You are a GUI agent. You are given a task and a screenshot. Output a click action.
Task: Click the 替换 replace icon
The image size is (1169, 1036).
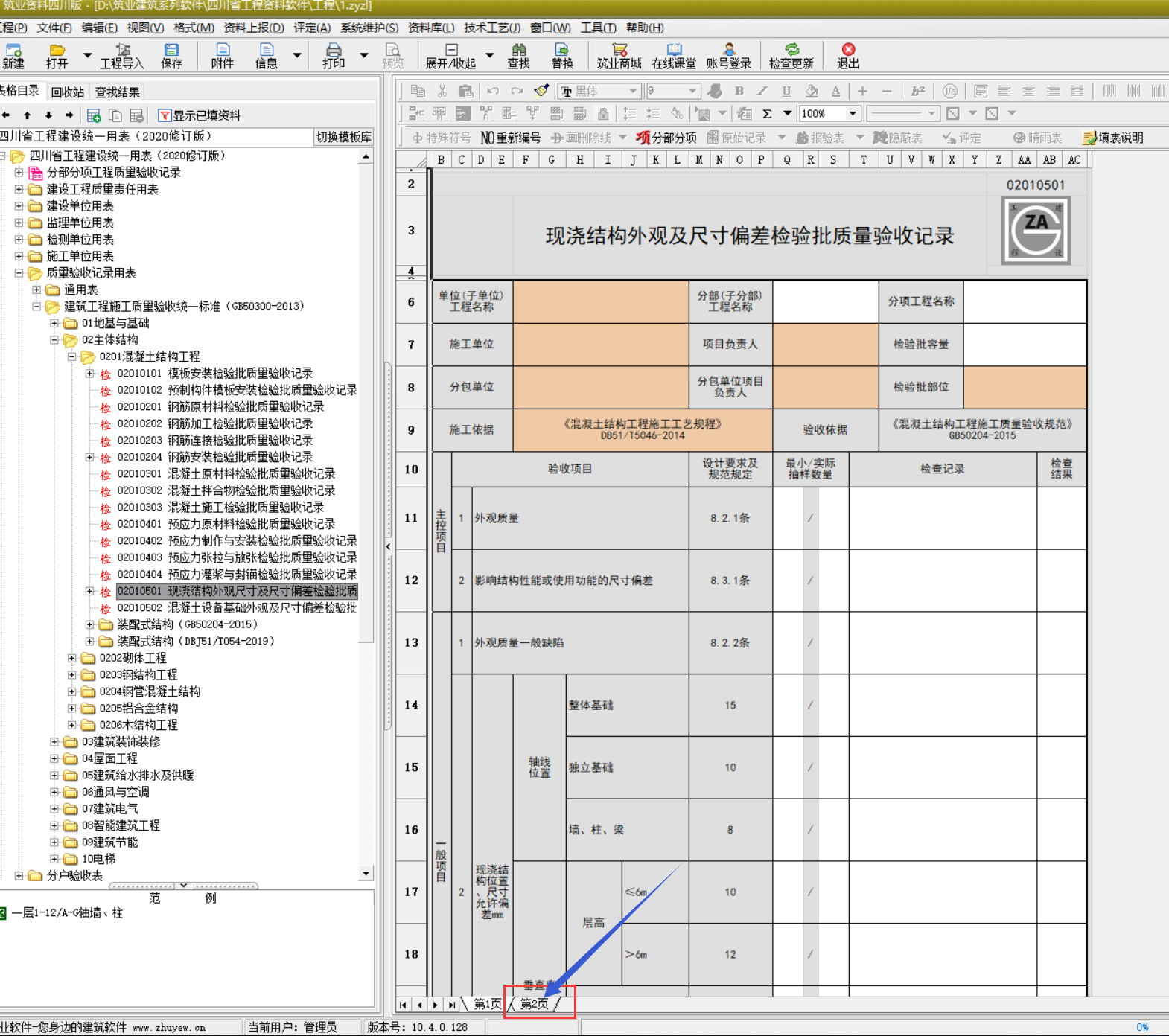pyautogui.click(x=562, y=56)
